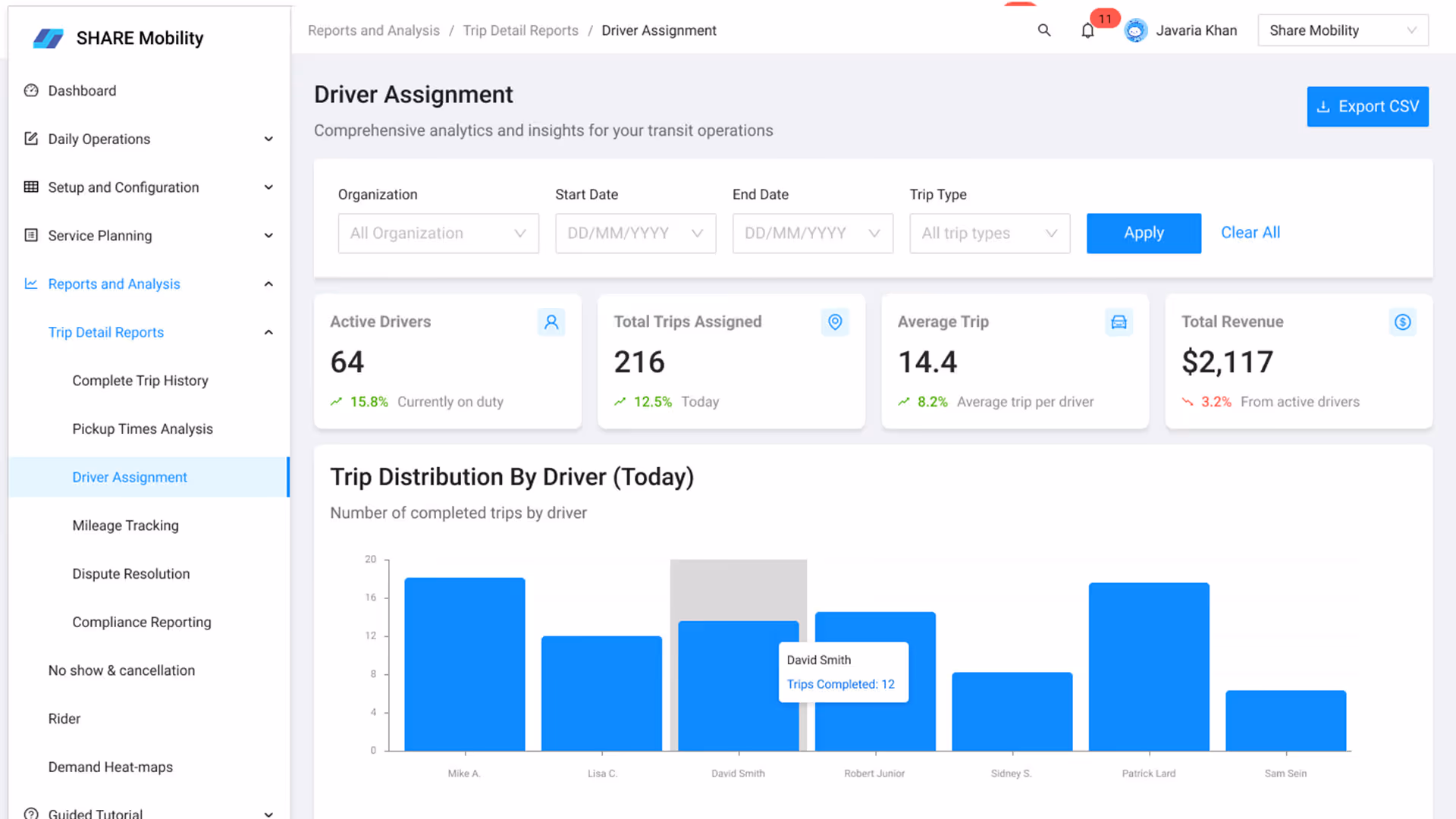Click the Total Trips location pin icon
Image resolution: width=1456 pixels, height=819 pixels.
point(835,322)
